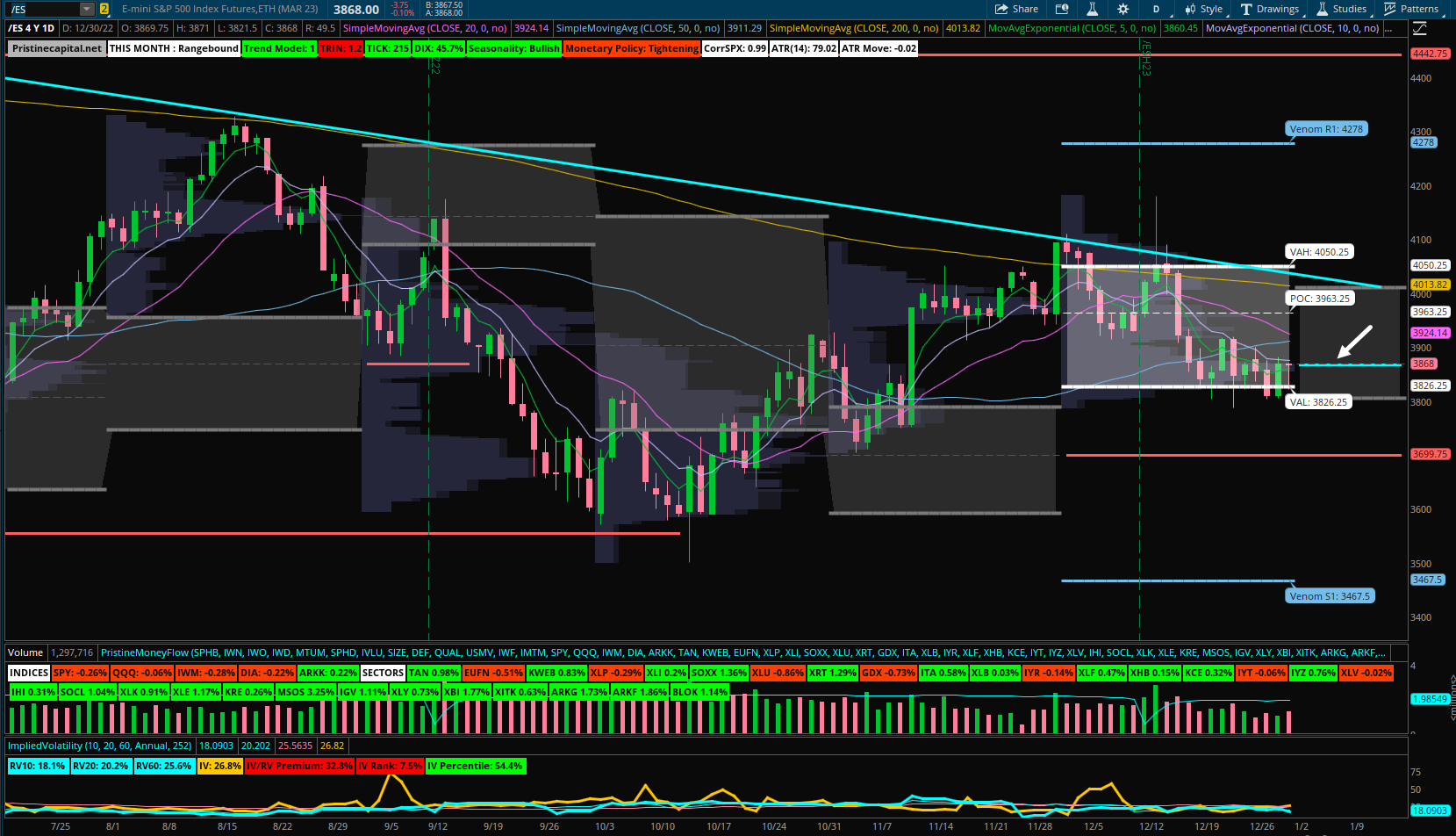Click the SECTORS label
Screen dimensions: 1456x836
(x=383, y=673)
